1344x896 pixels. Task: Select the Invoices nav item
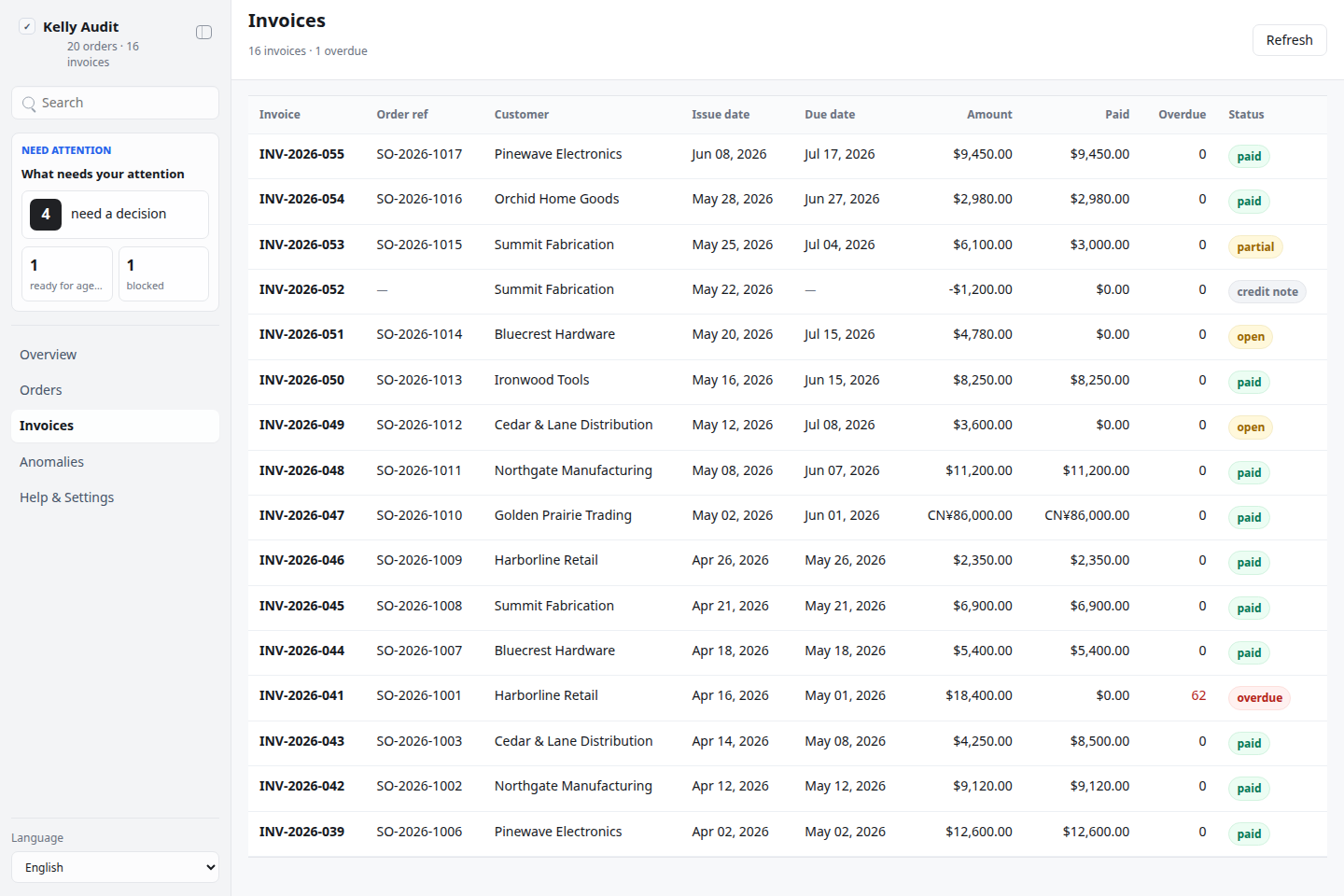click(116, 426)
